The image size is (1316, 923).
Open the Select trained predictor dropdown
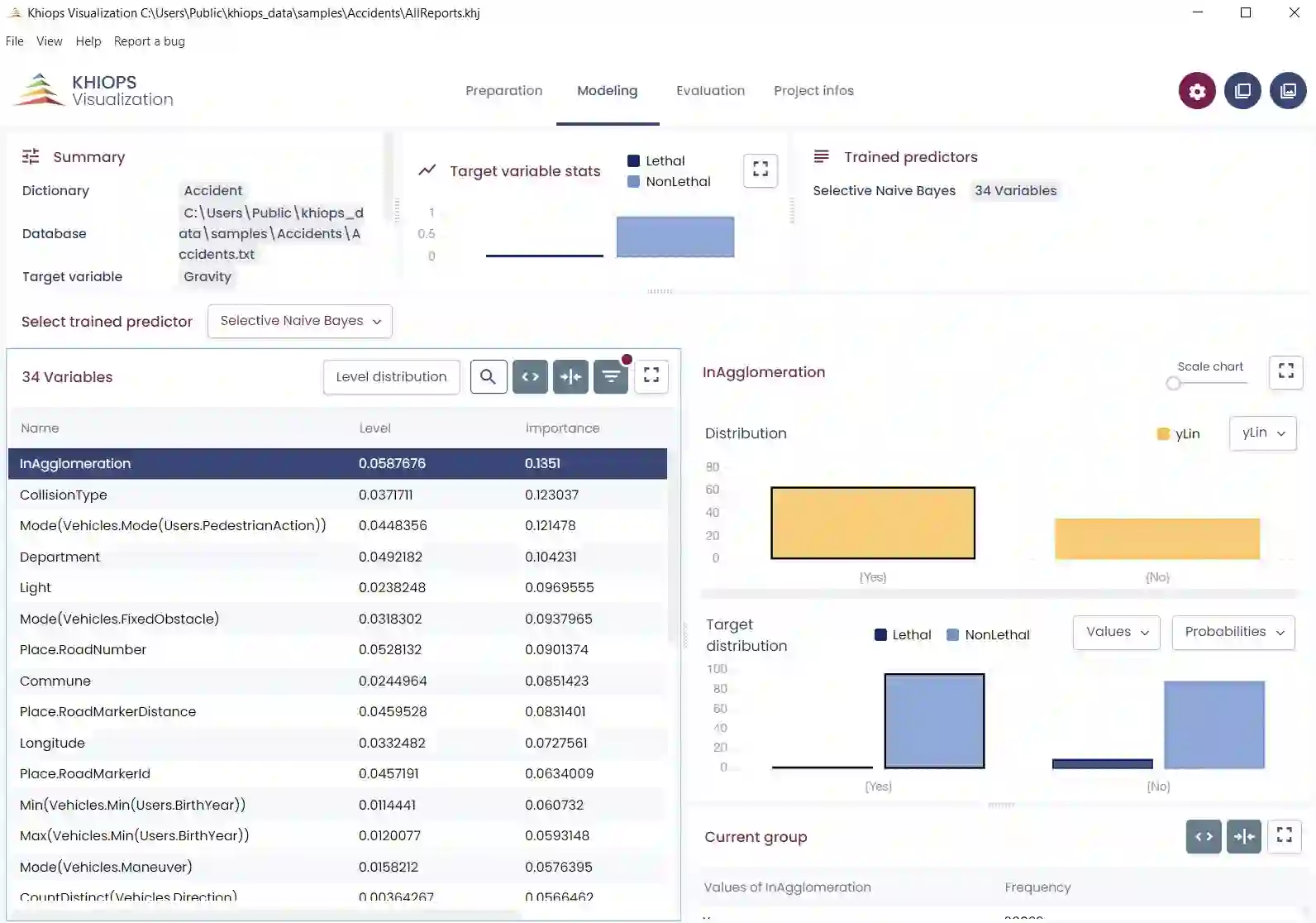tap(300, 321)
